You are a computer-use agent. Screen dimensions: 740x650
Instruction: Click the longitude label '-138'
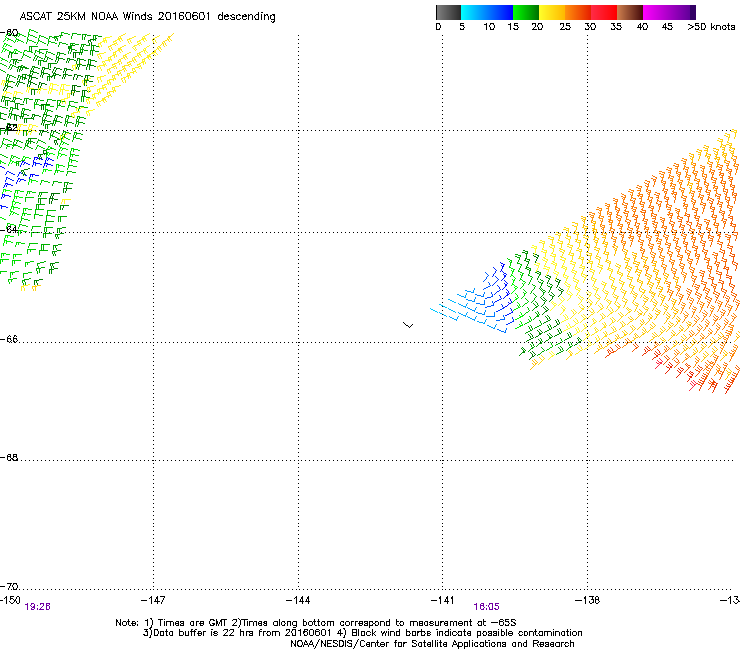click(588, 600)
